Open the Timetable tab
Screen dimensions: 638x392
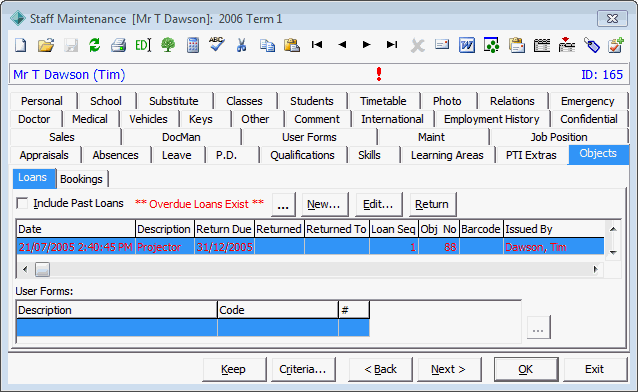click(x=383, y=101)
